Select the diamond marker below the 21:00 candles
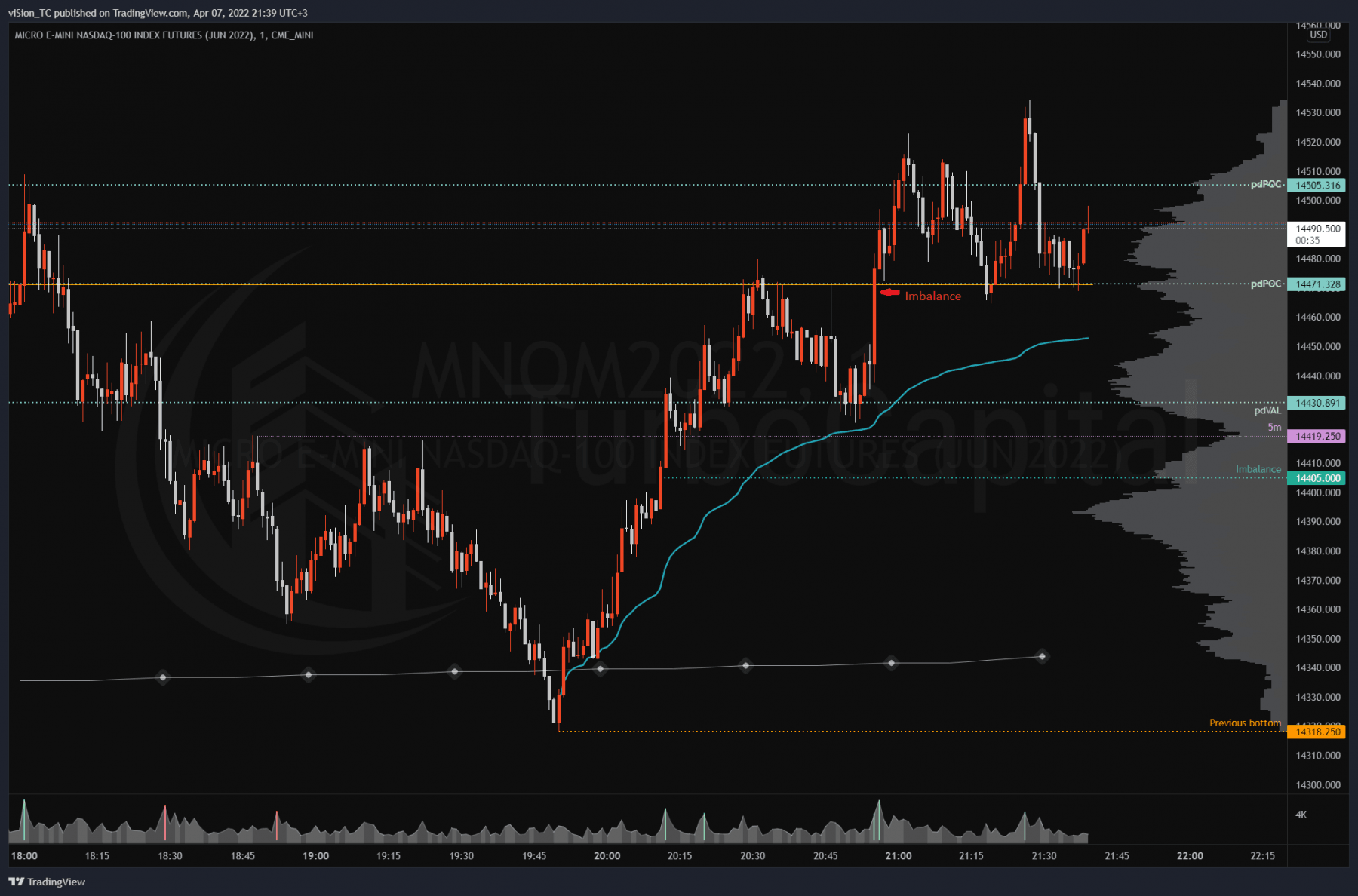The width and height of the screenshot is (1358, 896). 891,663
